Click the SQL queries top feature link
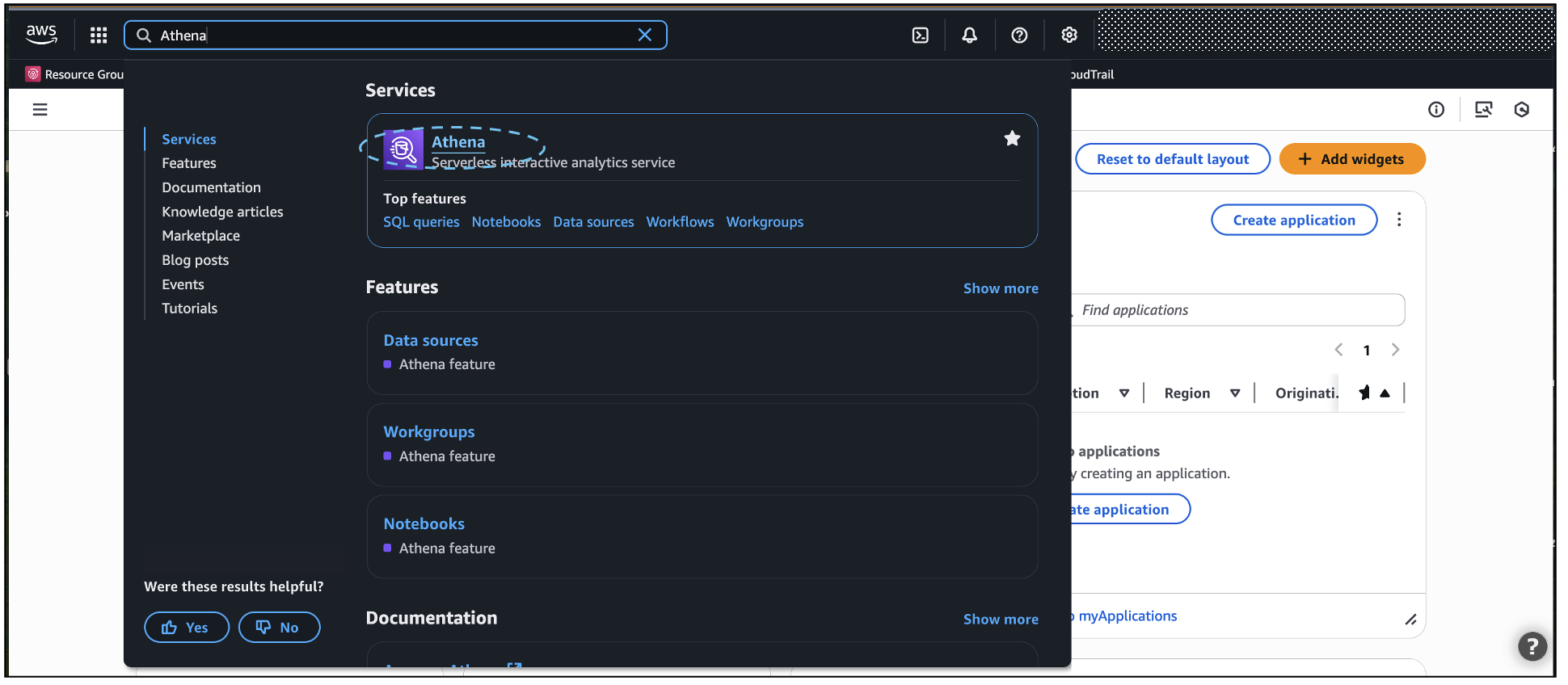This screenshot has width=1568, height=685. tap(420, 222)
